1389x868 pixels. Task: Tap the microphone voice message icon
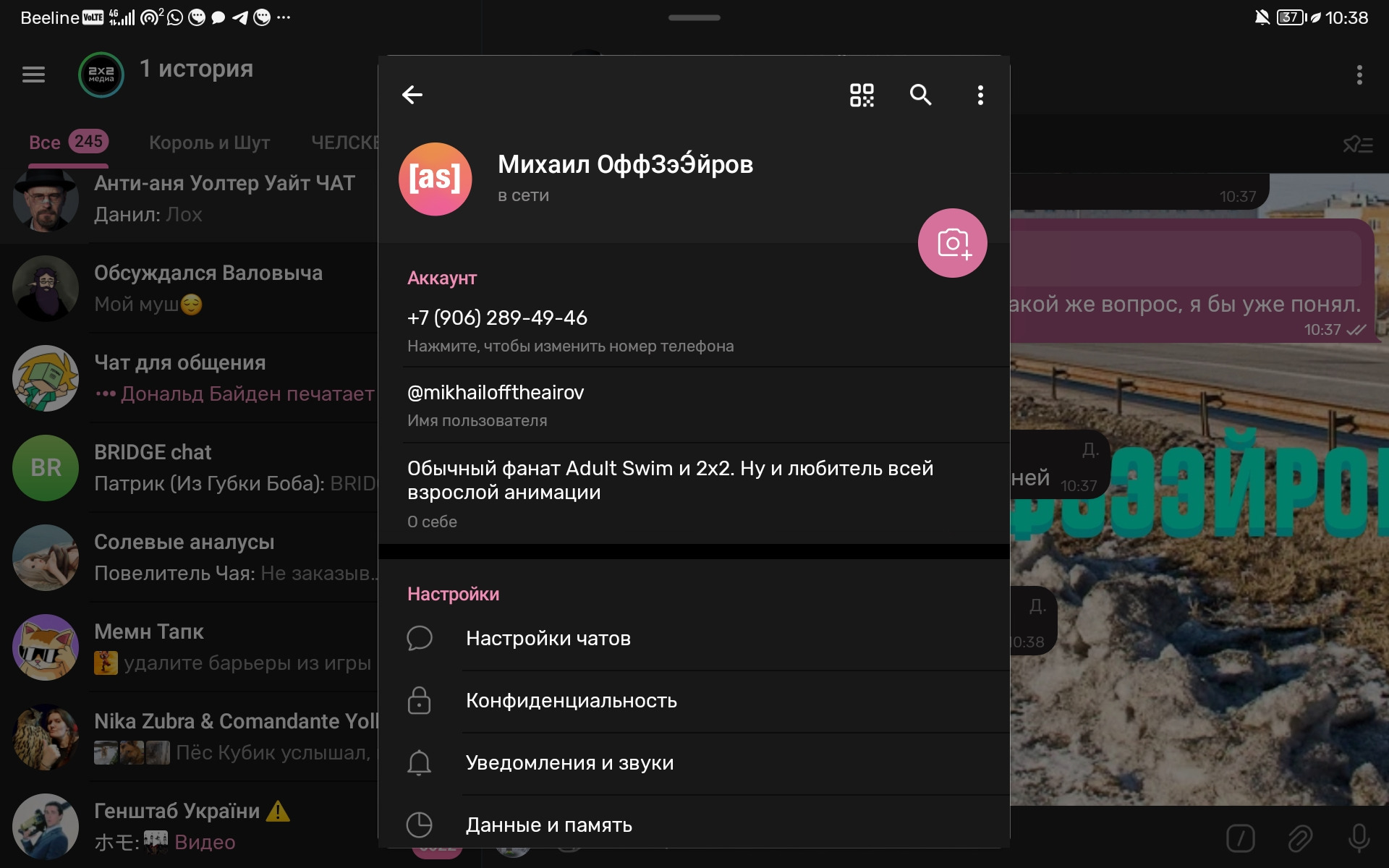pyautogui.click(x=1359, y=838)
